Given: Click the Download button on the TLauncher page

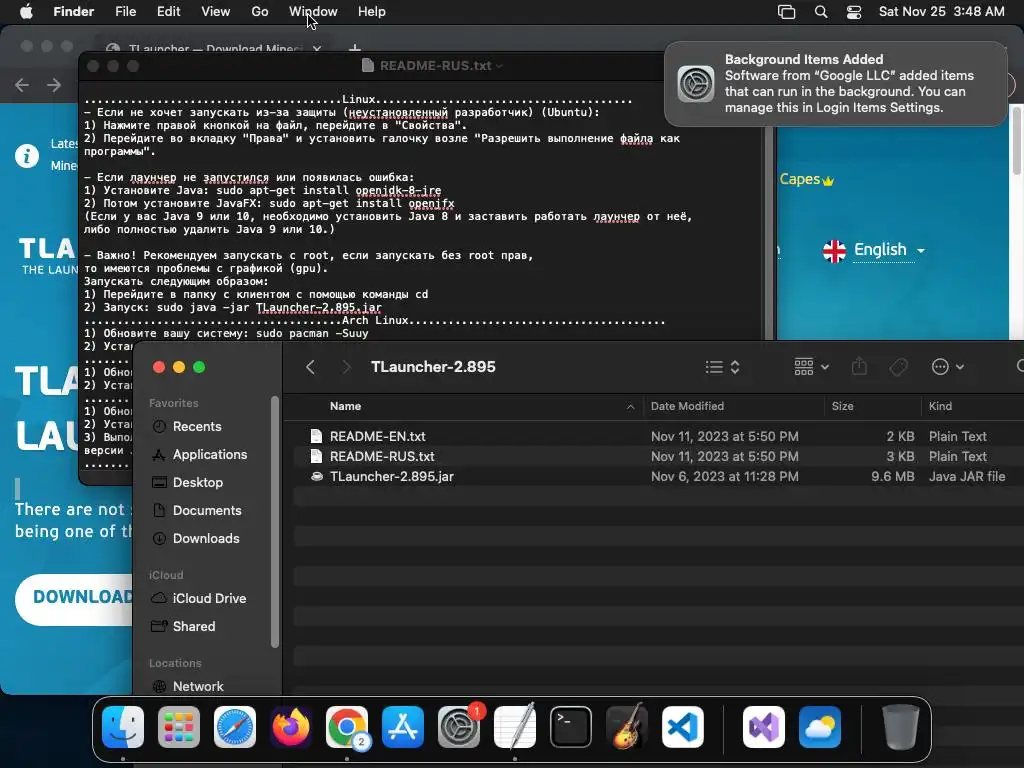Looking at the screenshot, I should click(x=74, y=600).
